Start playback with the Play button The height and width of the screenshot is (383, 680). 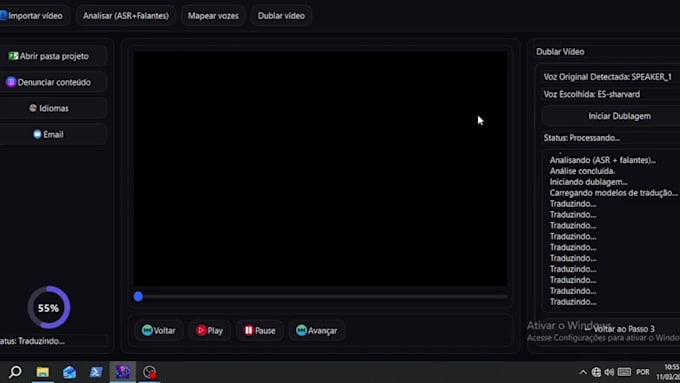tap(209, 331)
